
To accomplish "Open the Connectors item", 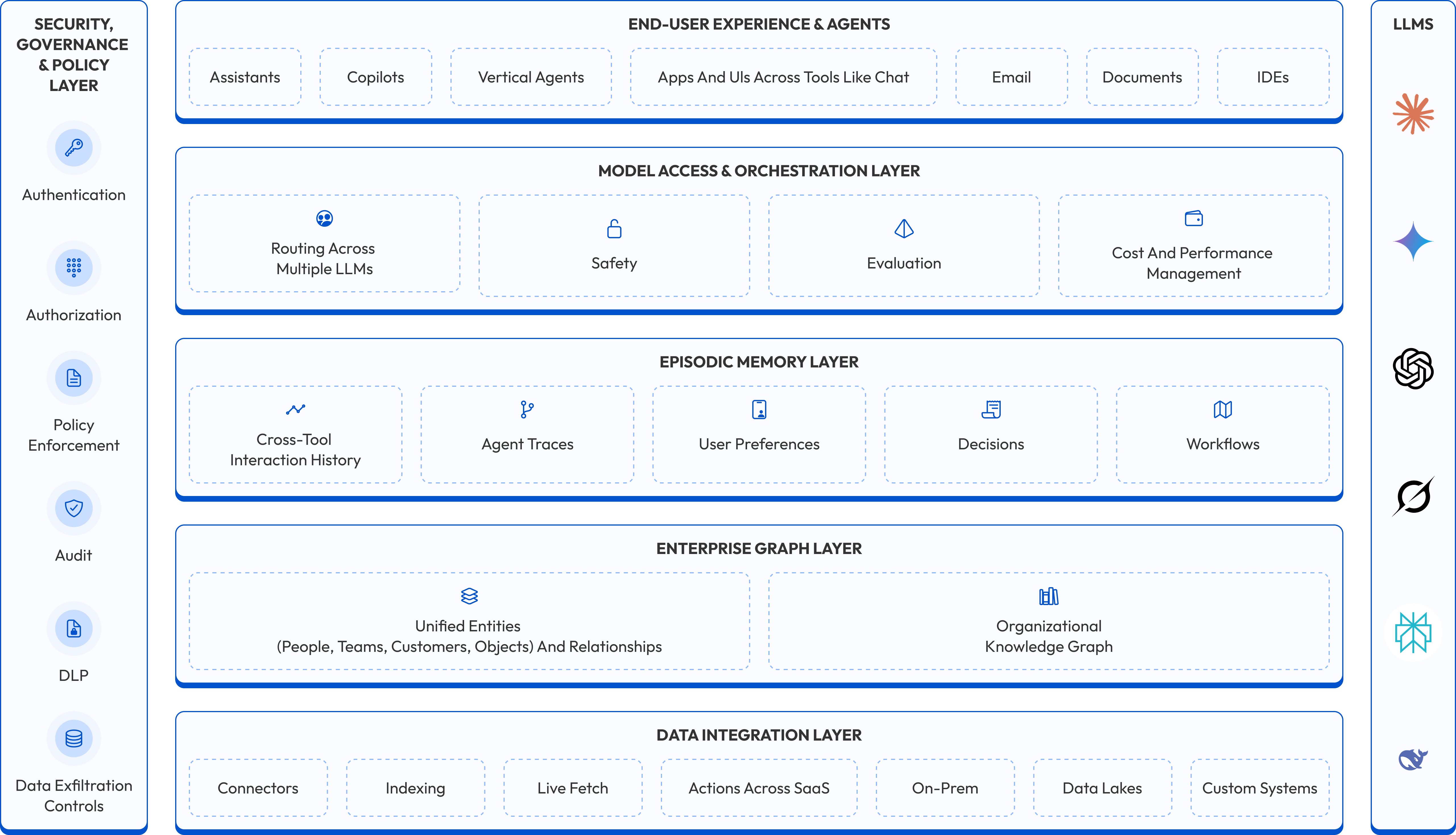I will (x=258, y=788).
